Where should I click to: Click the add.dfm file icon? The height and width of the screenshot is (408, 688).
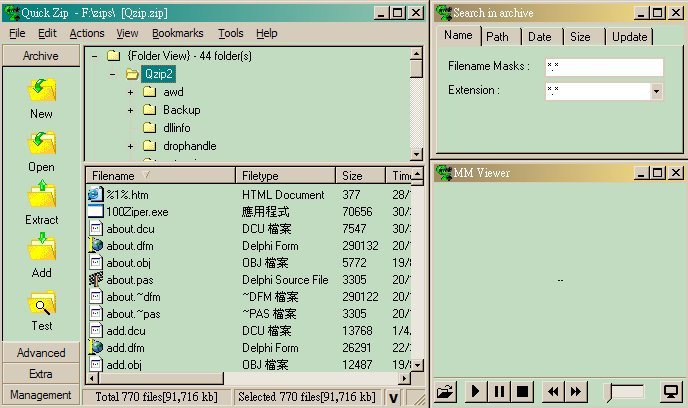click(x=96, y=347)
